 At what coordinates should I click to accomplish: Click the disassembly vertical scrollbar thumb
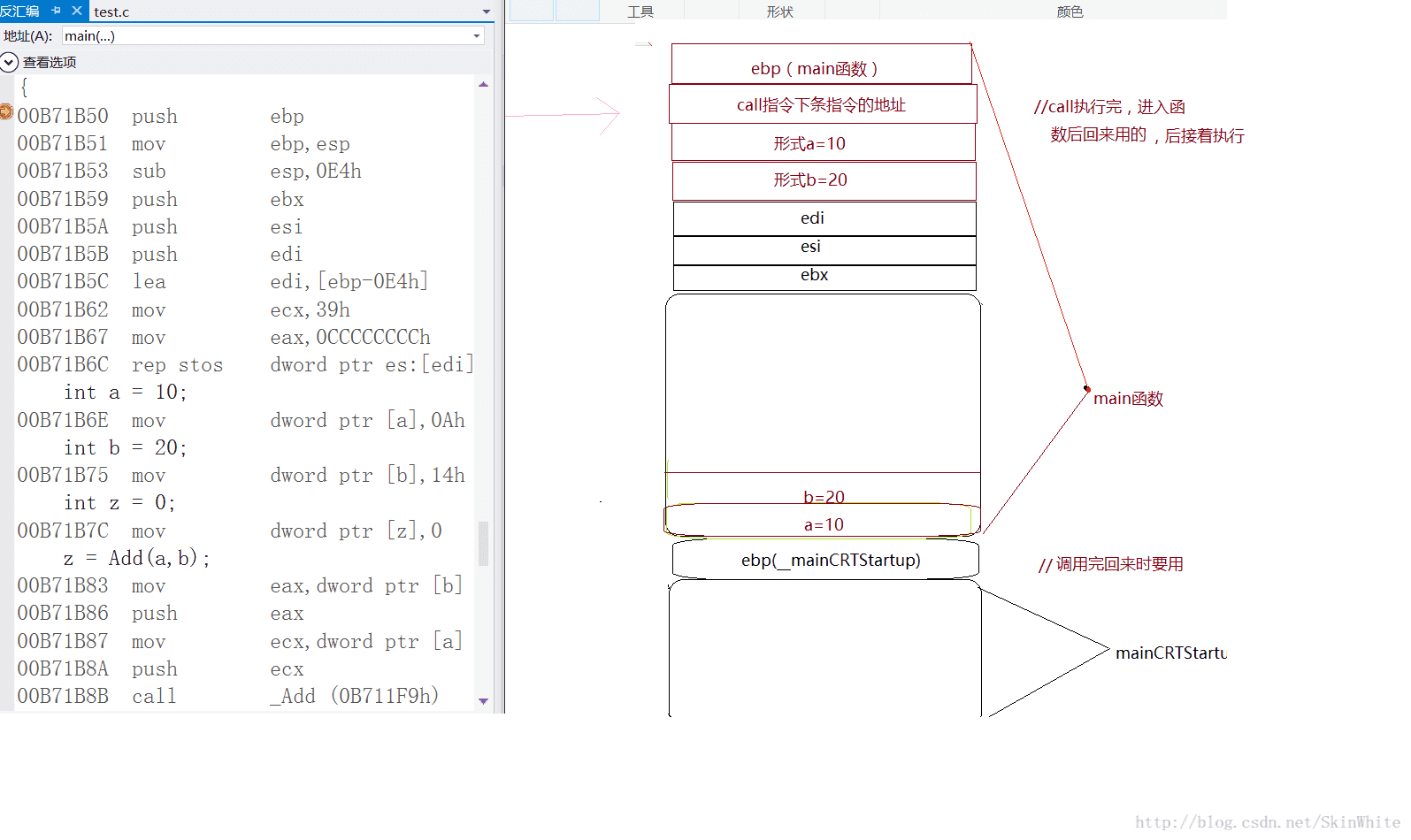point(483,543)
